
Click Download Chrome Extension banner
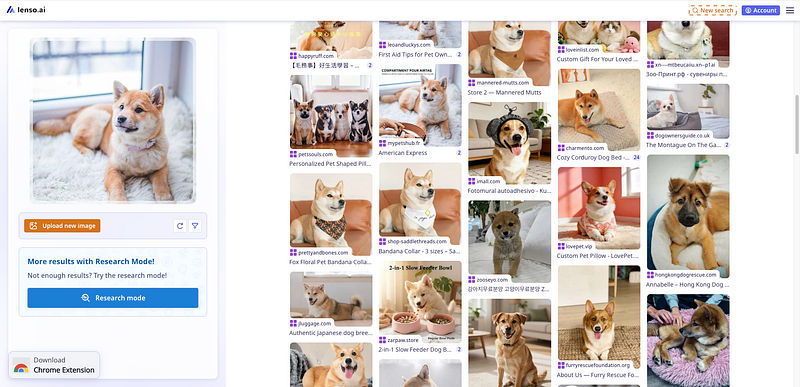55,365
